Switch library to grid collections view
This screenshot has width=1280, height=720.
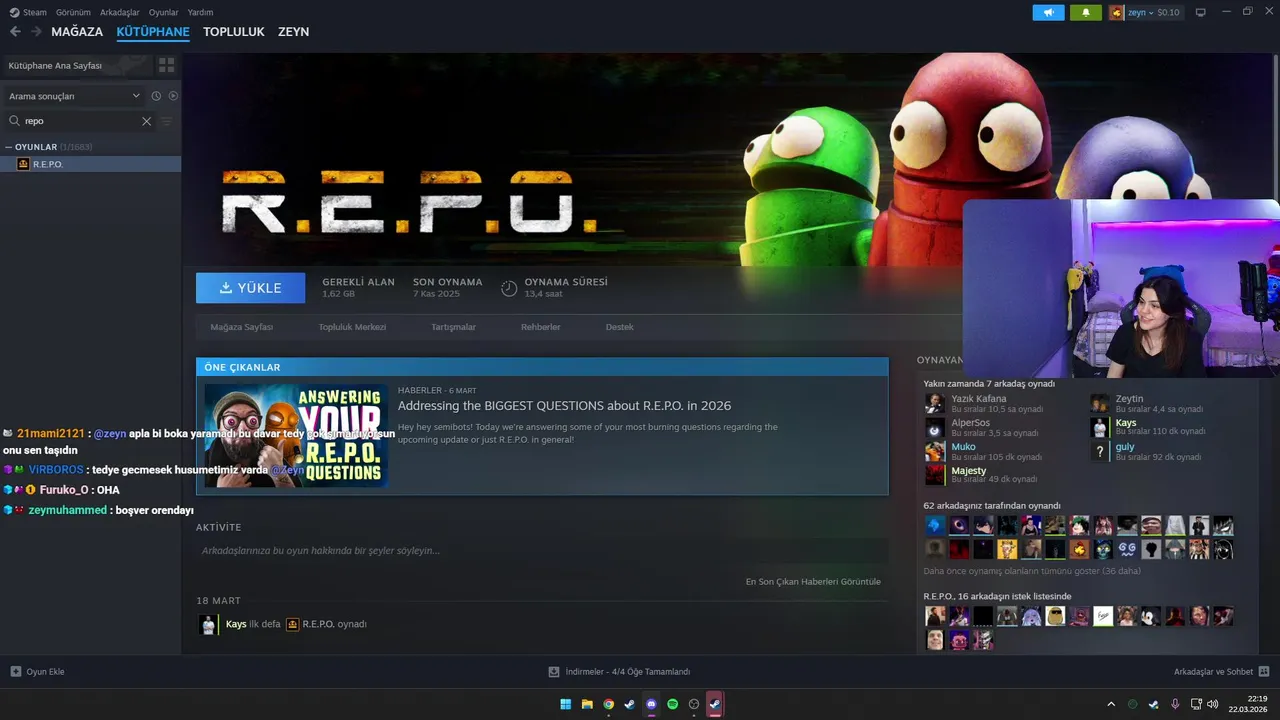pyautogui.click(x=166, y=65)
